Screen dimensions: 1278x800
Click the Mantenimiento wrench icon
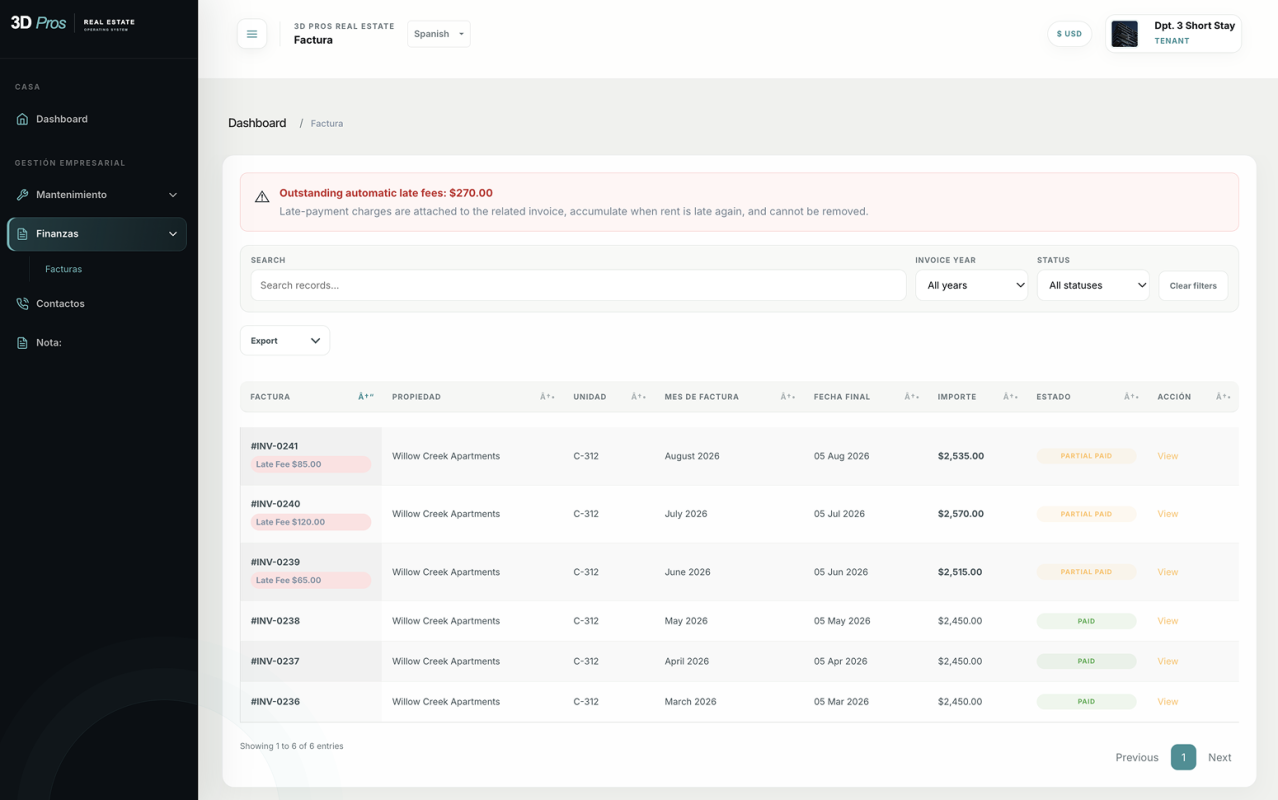[22, 195]
